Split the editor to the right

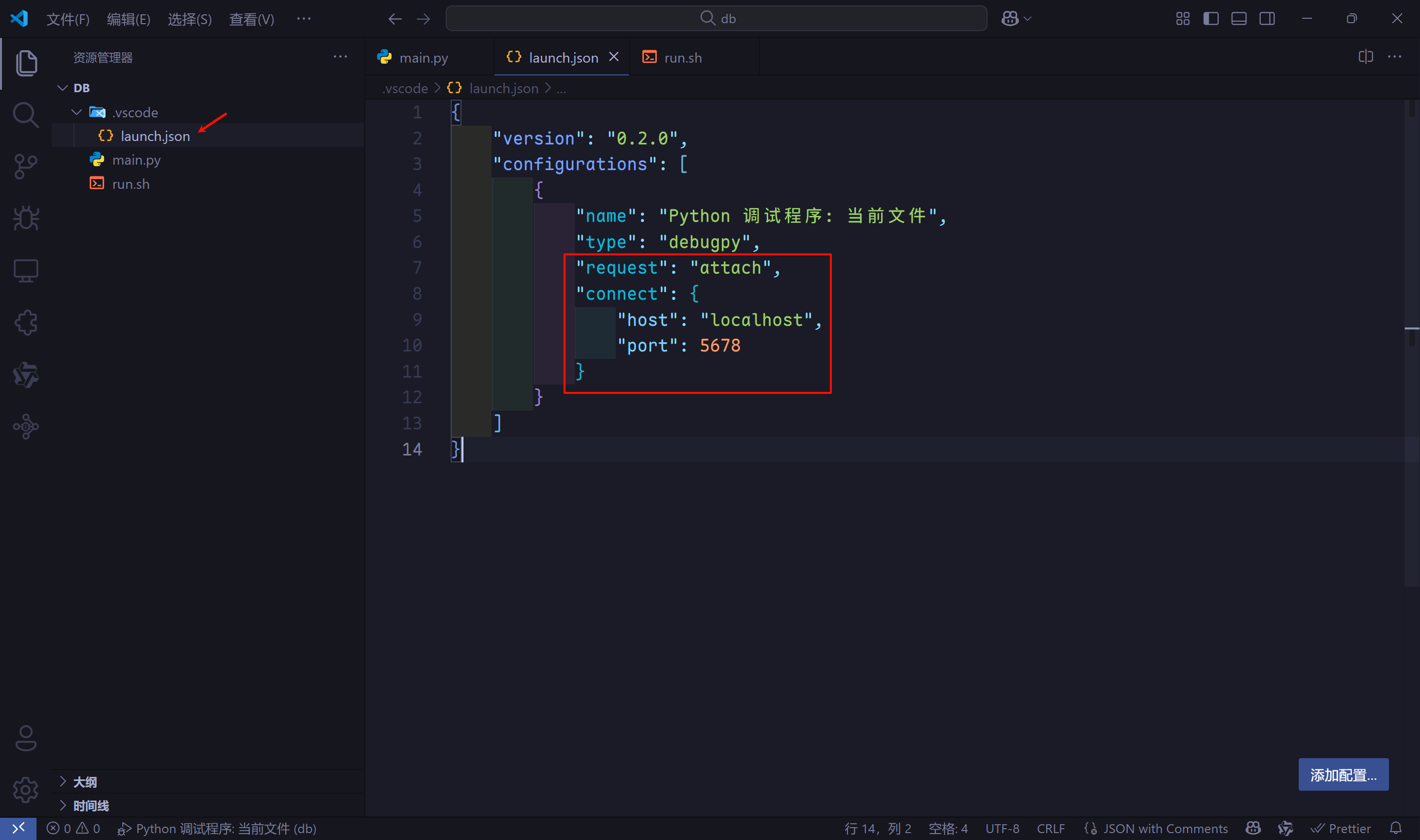point(1365,57)
